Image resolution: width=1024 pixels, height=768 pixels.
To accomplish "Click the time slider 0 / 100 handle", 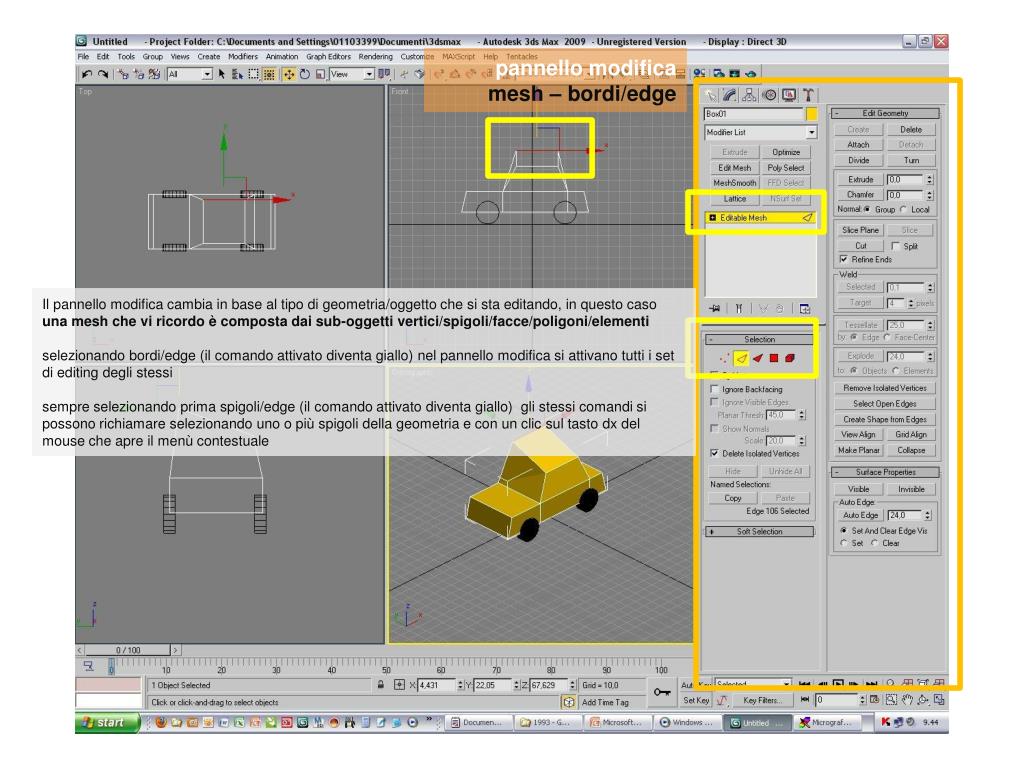I will point(128,650).
